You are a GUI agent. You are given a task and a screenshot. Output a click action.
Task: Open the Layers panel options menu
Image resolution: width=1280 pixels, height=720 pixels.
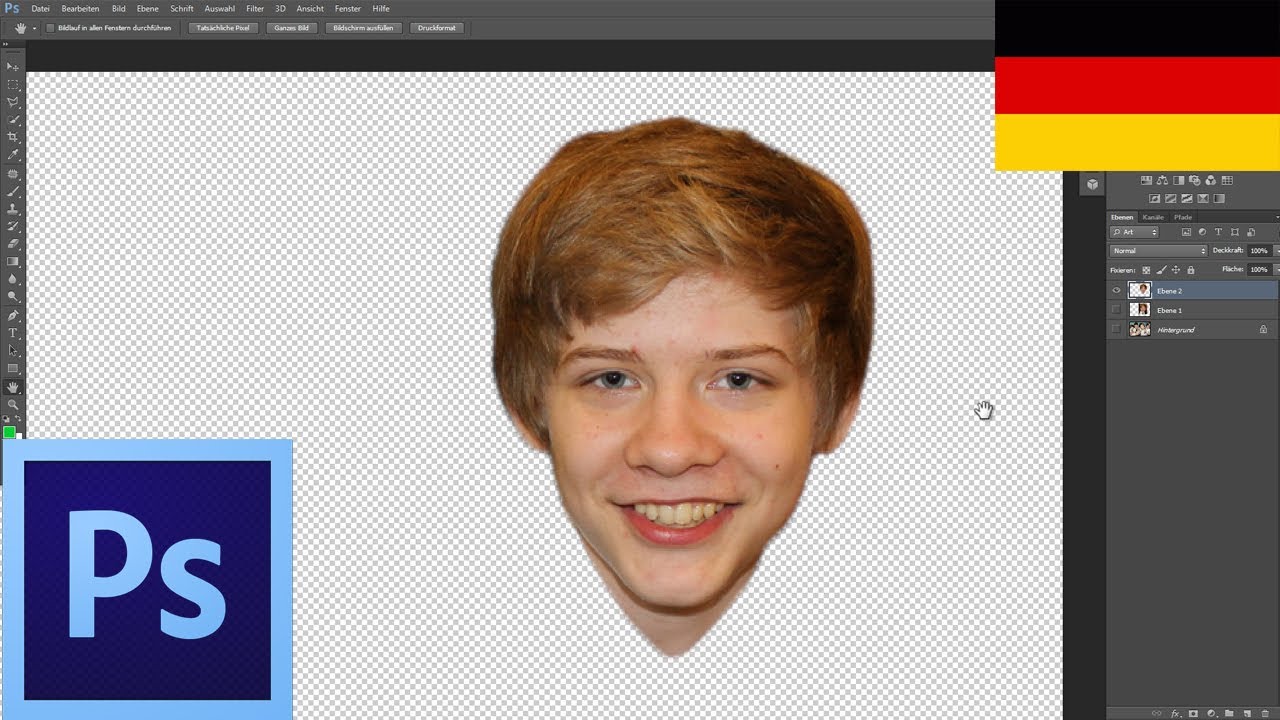point(1277,217)
